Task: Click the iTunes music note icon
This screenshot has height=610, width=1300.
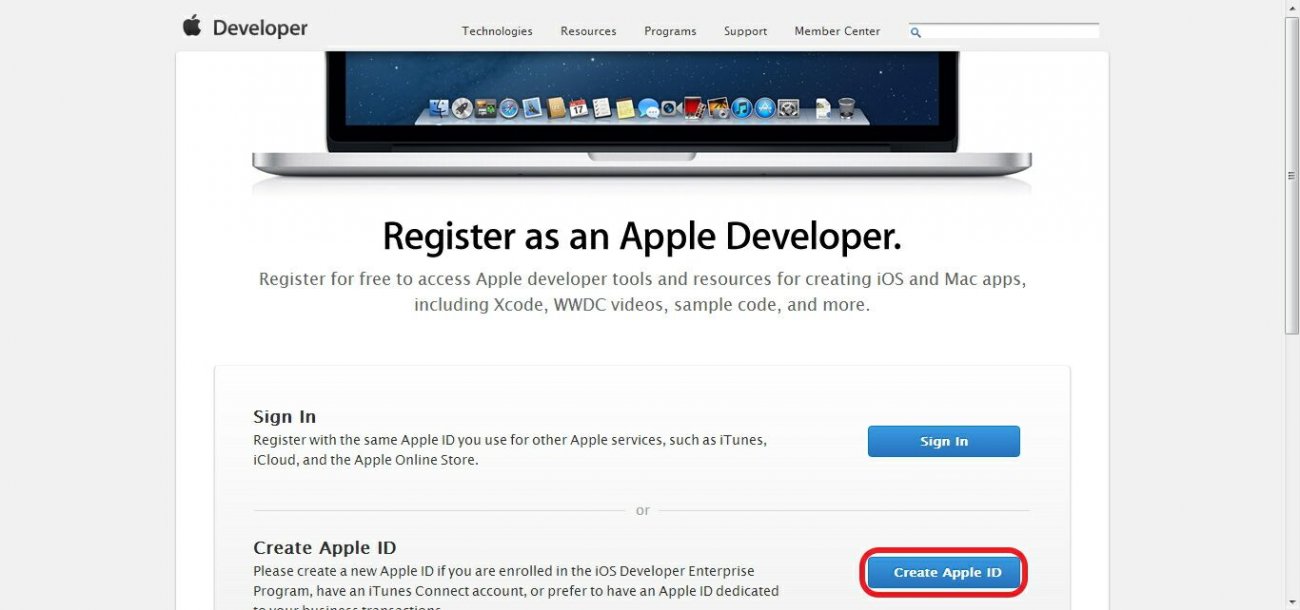Action: click(x=742, y=108)
